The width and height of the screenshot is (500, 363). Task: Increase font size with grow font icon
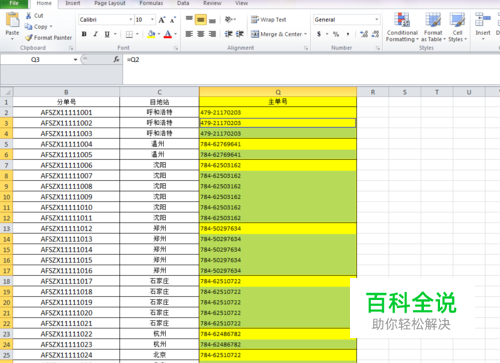point(162,20)
